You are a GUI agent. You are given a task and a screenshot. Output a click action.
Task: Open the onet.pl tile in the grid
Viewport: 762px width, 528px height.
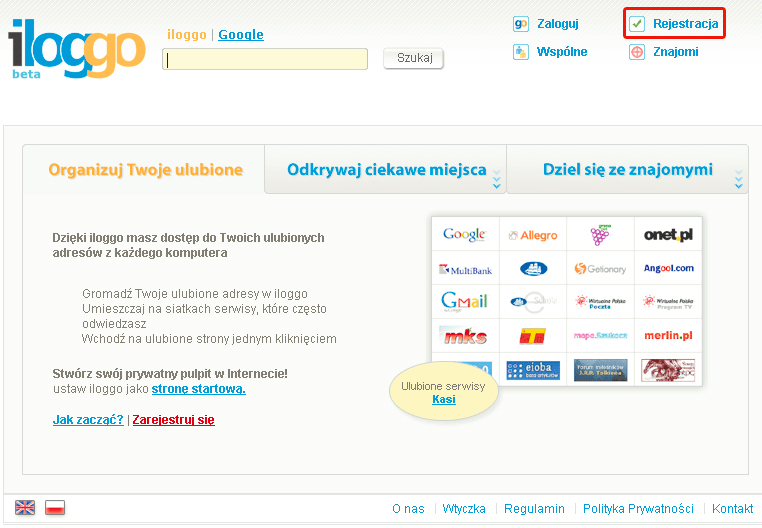[x=668, y=235]
